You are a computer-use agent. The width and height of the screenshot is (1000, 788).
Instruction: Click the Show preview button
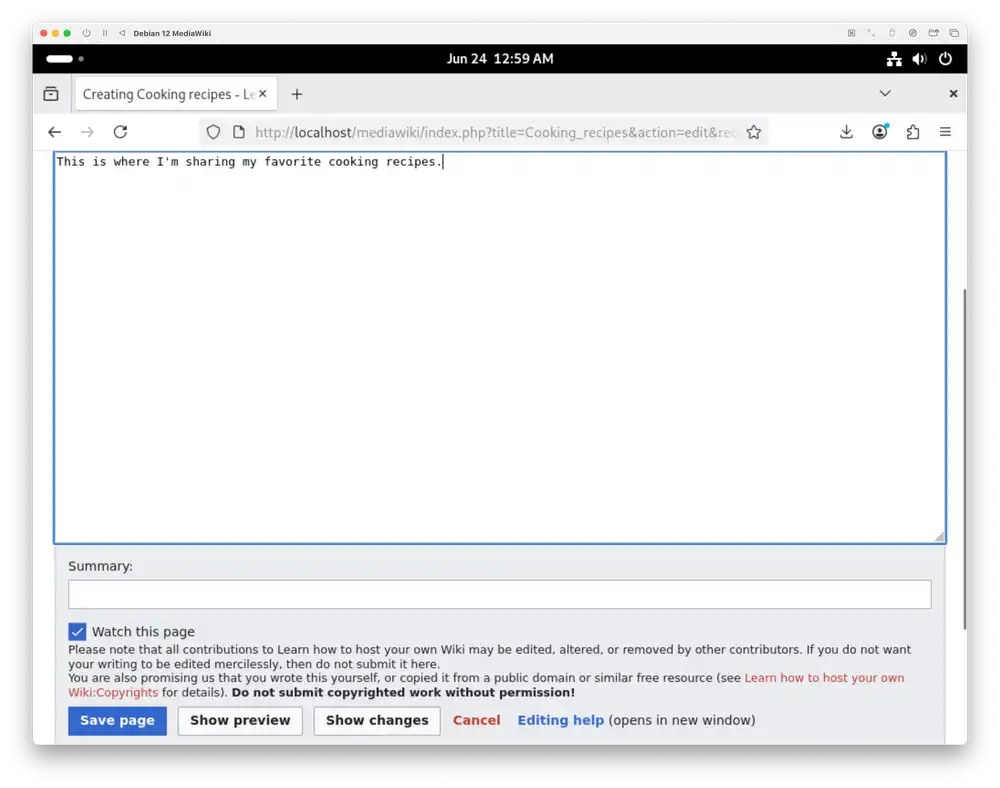pos(240,720)
